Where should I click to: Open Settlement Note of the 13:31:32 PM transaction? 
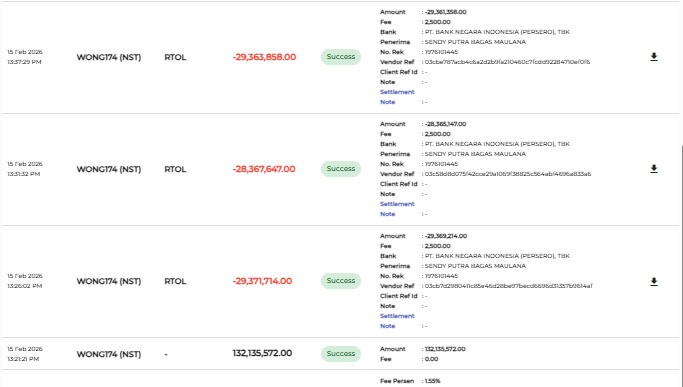(397, 209)
